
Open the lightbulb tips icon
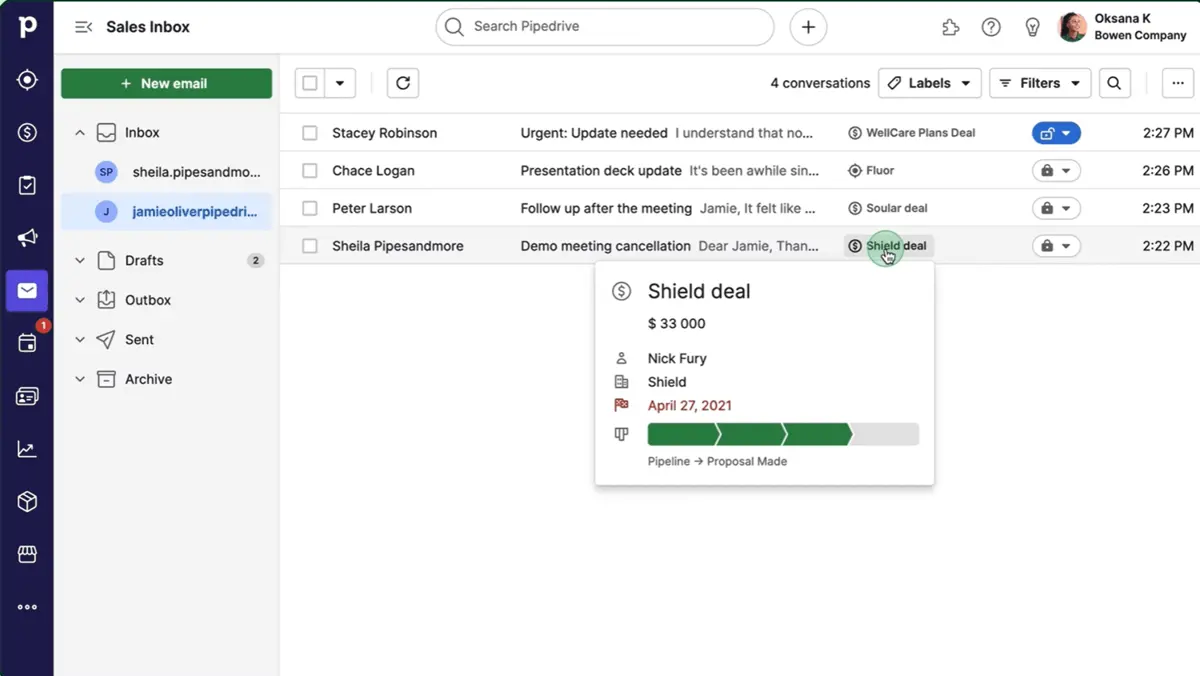1033,27
